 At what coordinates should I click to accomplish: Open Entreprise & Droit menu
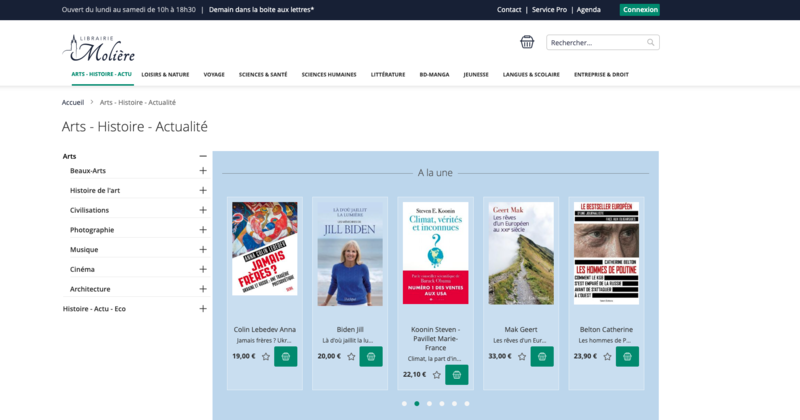click(602, 75)
